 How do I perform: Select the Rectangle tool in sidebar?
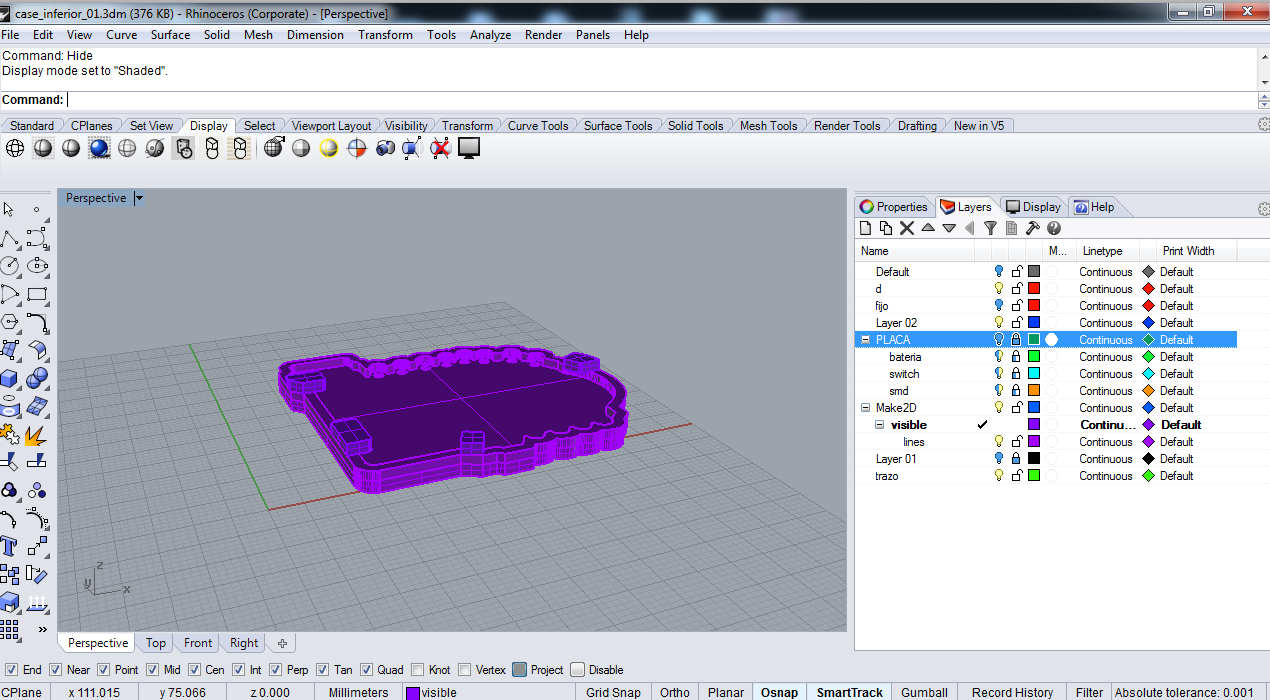tap(37, 294)
